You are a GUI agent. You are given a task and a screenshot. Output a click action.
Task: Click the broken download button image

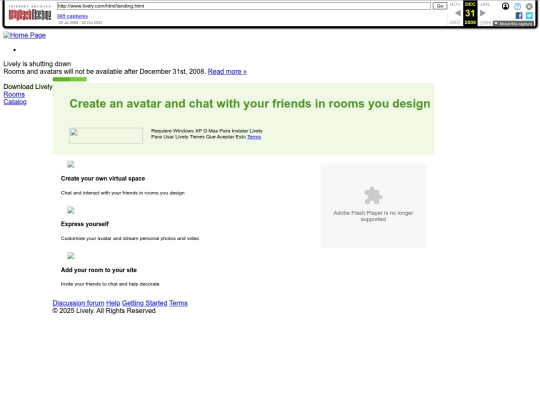click(106, 136)
